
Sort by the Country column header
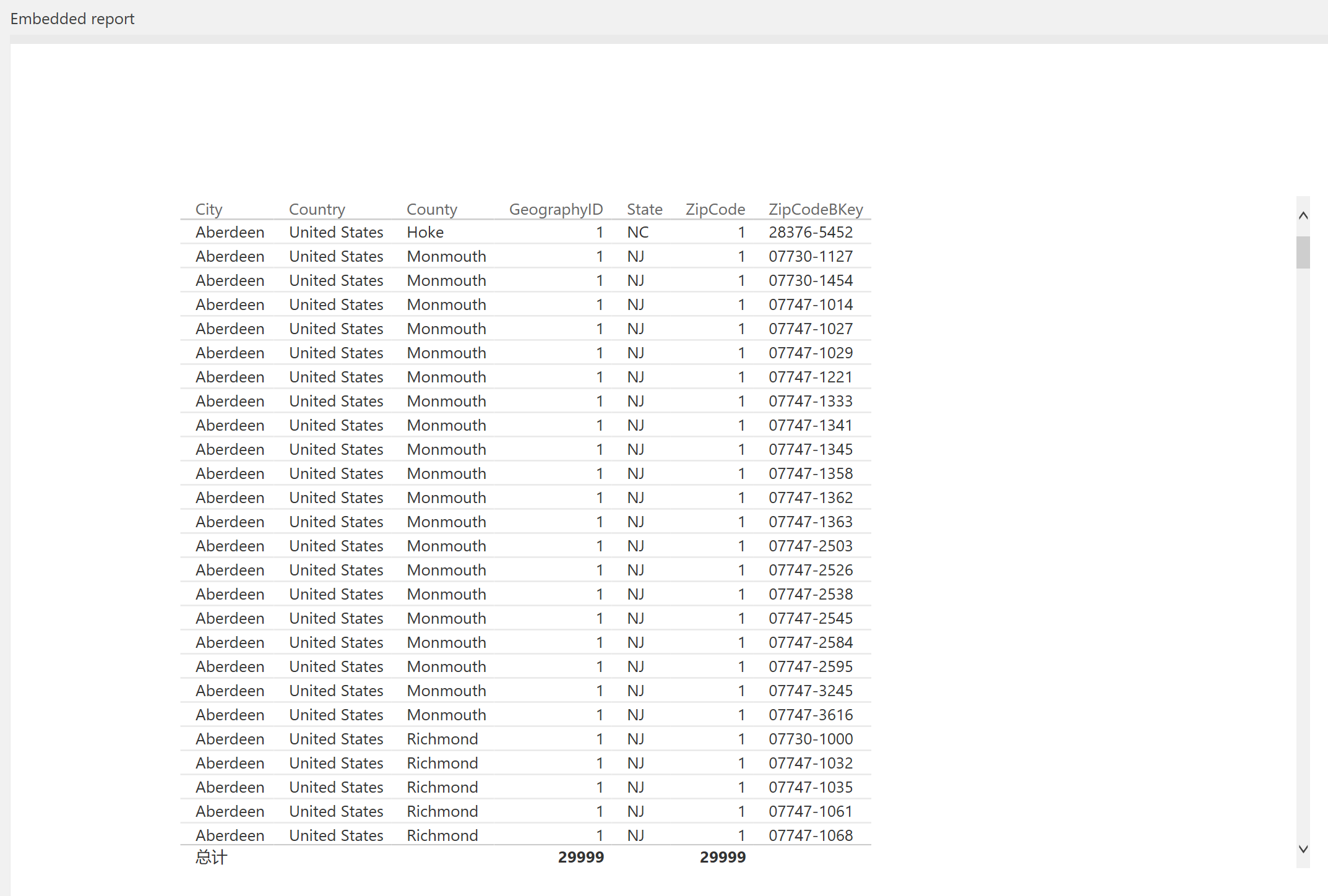point(317,209)
